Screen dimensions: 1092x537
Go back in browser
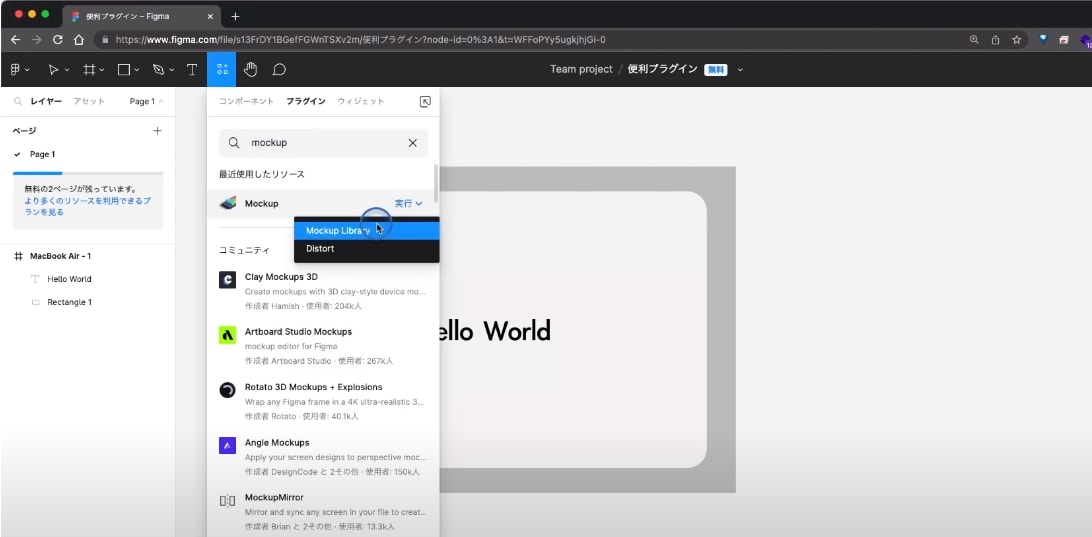click(15, 40)
